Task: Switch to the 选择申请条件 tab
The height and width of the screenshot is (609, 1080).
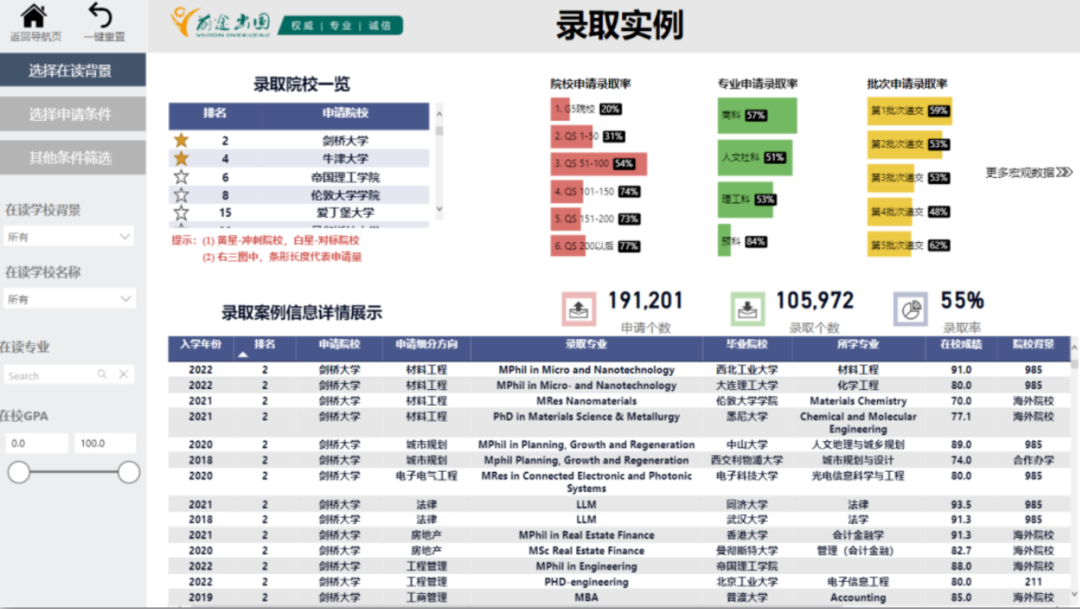Action: (x=72, y=114)
